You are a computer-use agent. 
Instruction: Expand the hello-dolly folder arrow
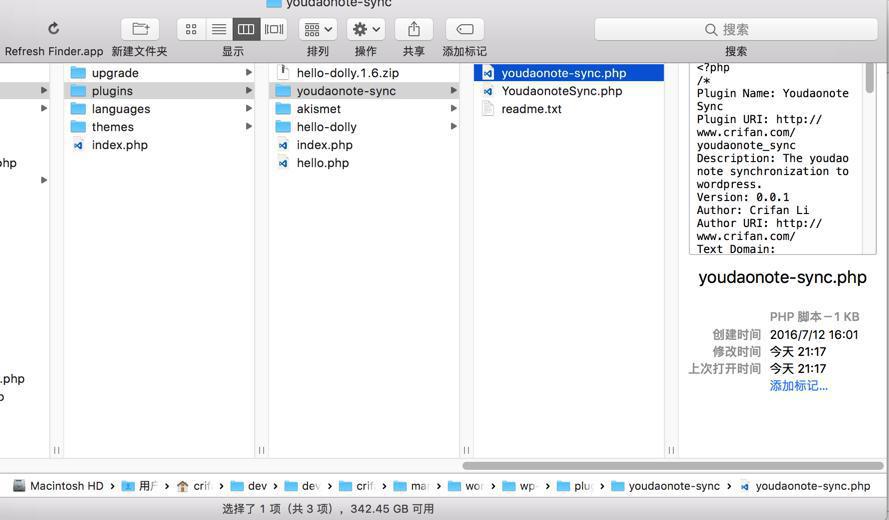454,127
